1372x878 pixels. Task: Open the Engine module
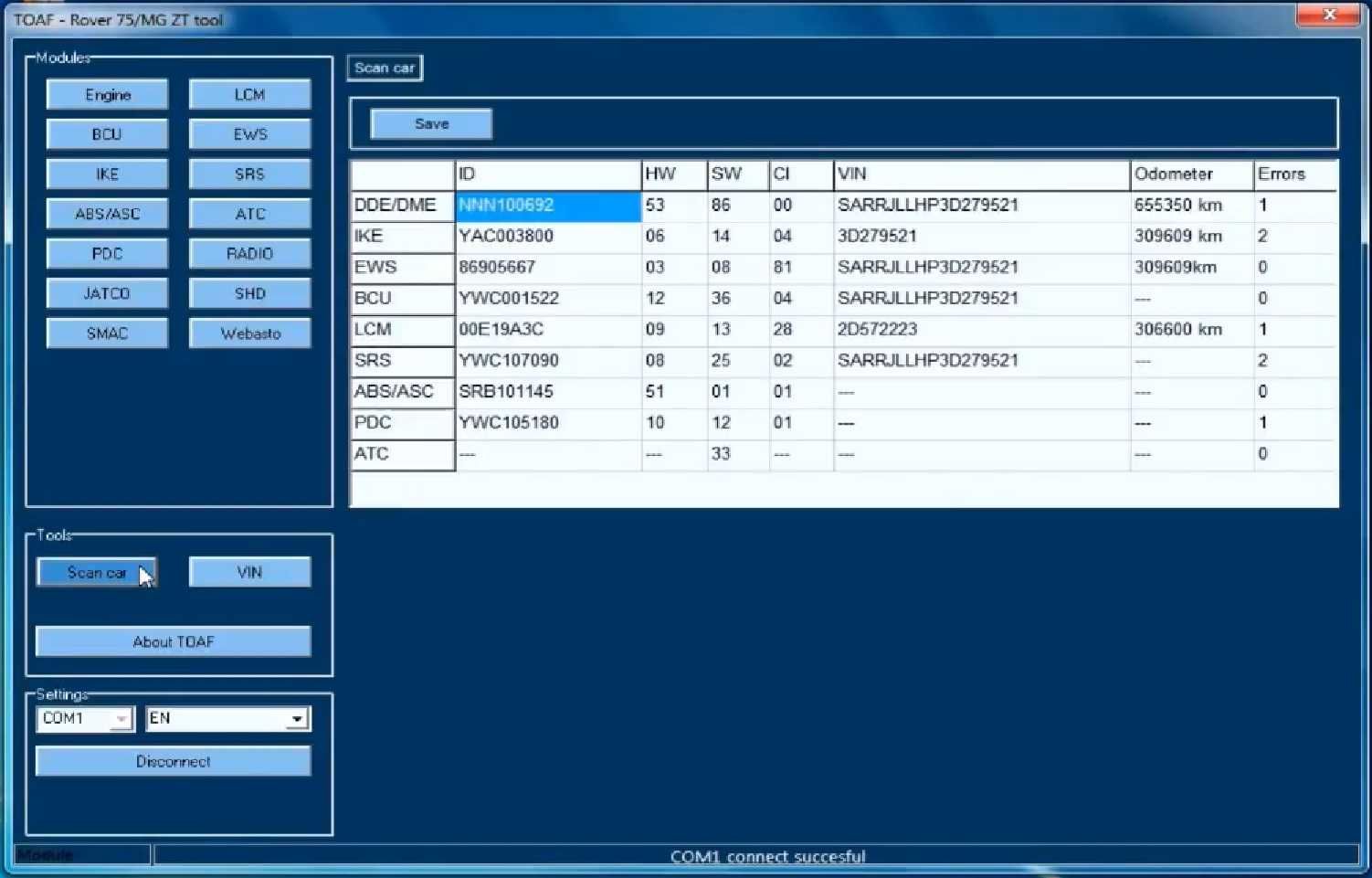[x=107, y=95]
